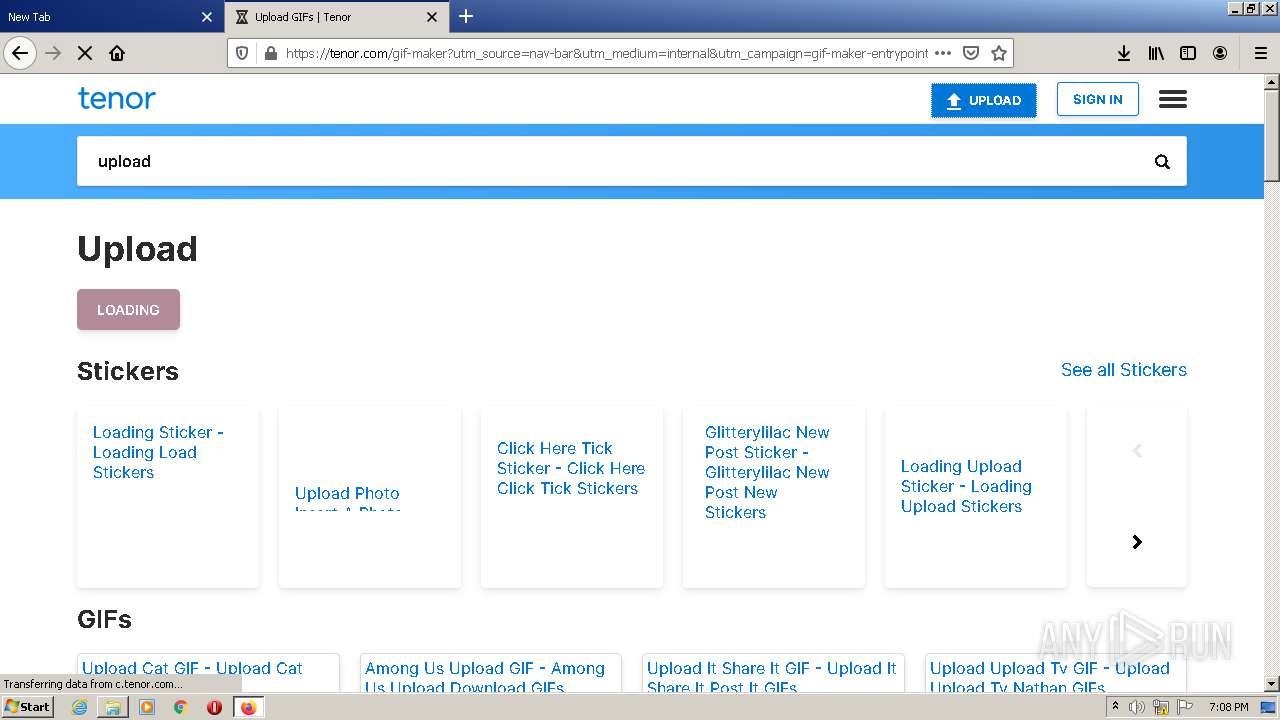Click the blue UPLOAD button
The image size is (1280, 720).
point(984,100)
